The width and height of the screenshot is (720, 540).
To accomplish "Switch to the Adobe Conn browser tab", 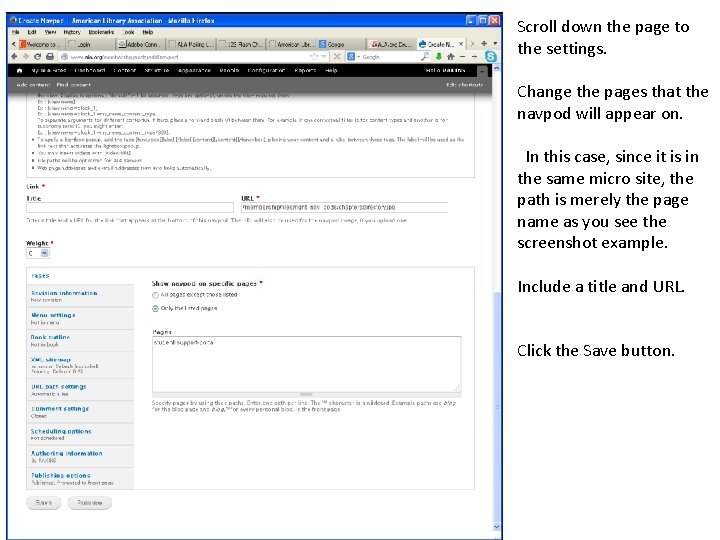I will (139, 45).
